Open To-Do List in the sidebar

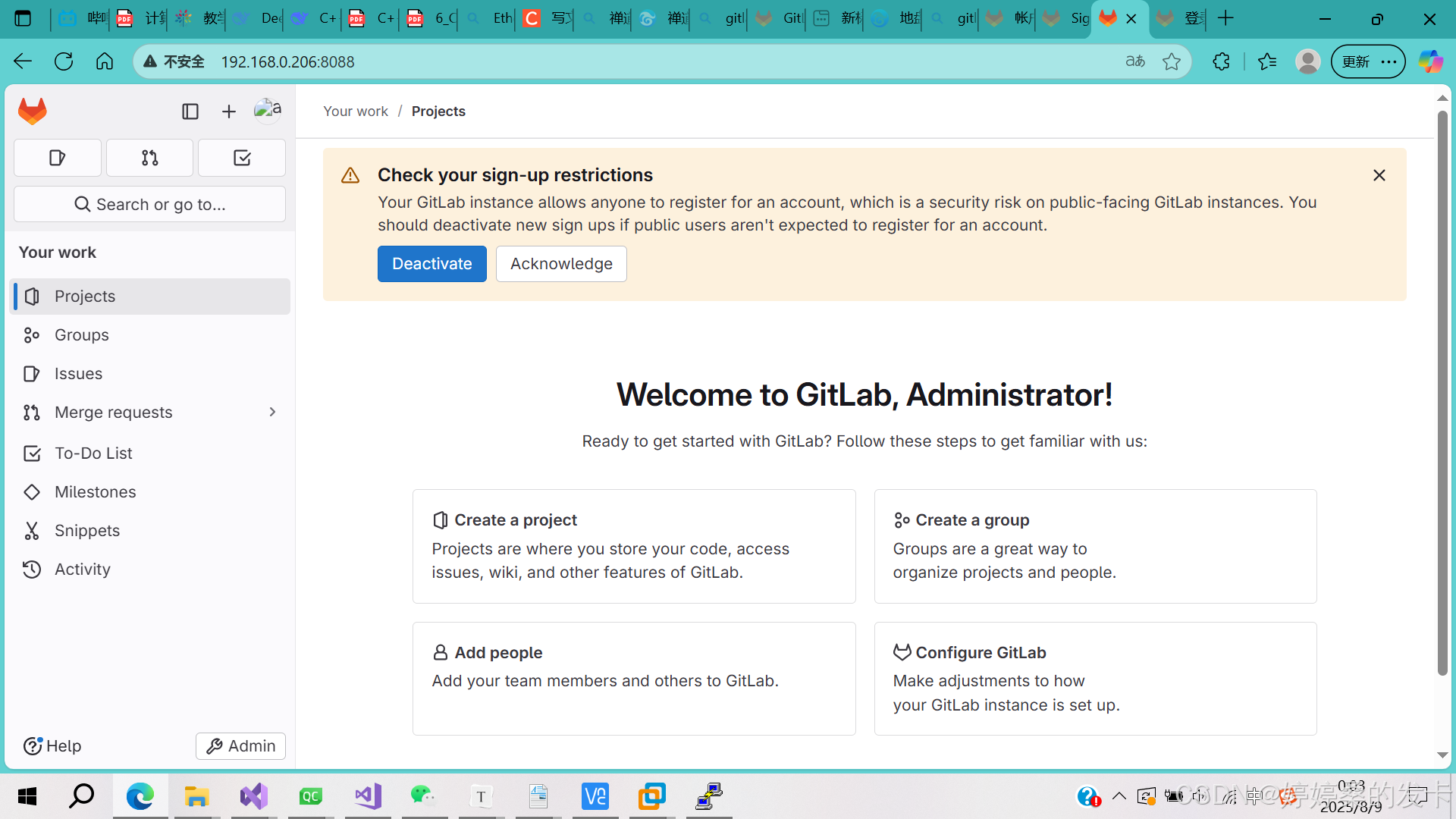click(x=150, y=453)
